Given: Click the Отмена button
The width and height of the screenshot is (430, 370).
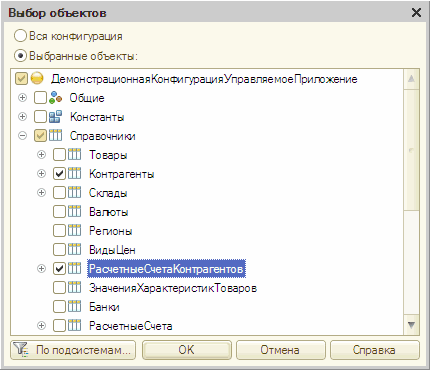Looking at the screenshot, I should tap(280, 350).
